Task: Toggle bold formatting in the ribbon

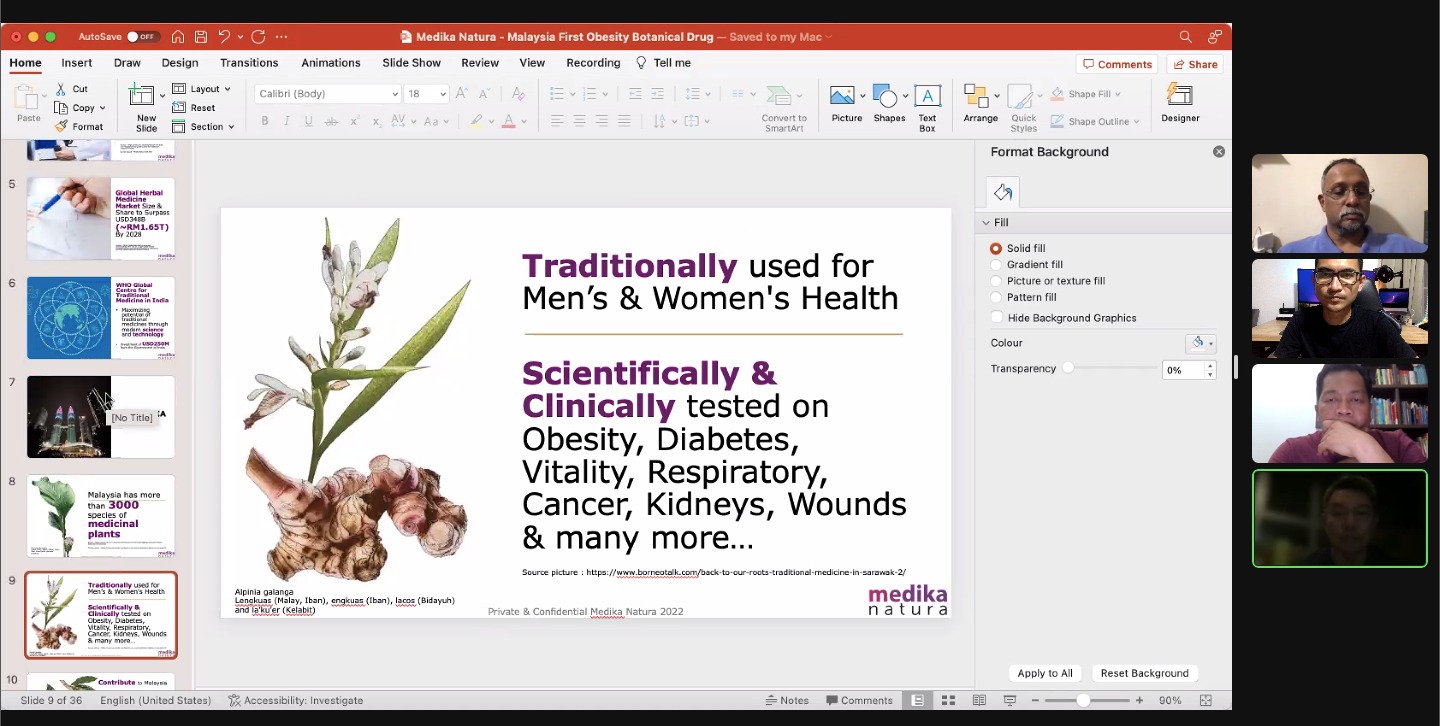Action: [265, 121]
